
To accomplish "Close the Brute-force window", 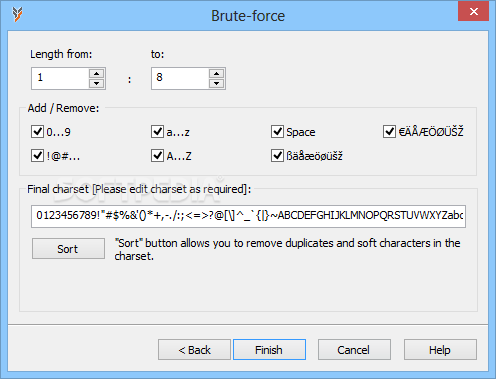I will coord(473,12).
